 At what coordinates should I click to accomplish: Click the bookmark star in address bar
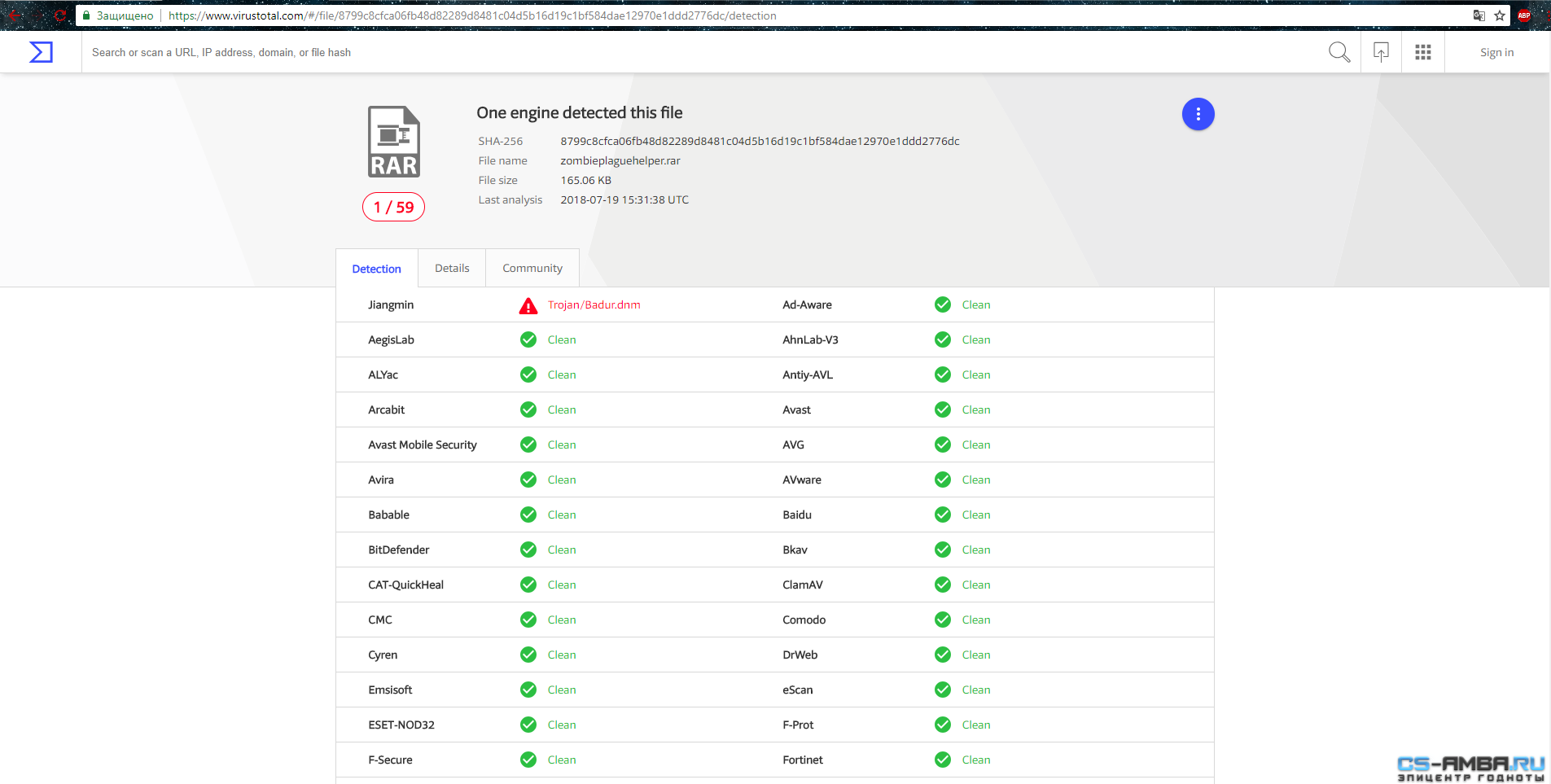pos(1500,15)
